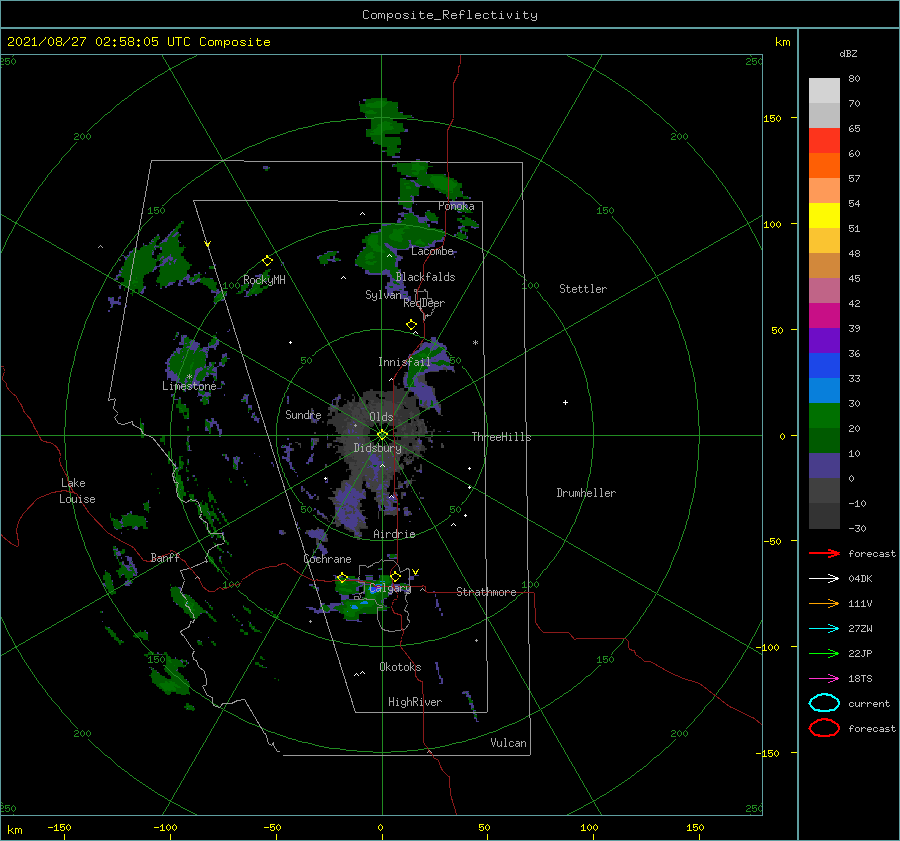
Task: Pick the purple 36-39 dBZ legend swatch
Action: point(824,341)
